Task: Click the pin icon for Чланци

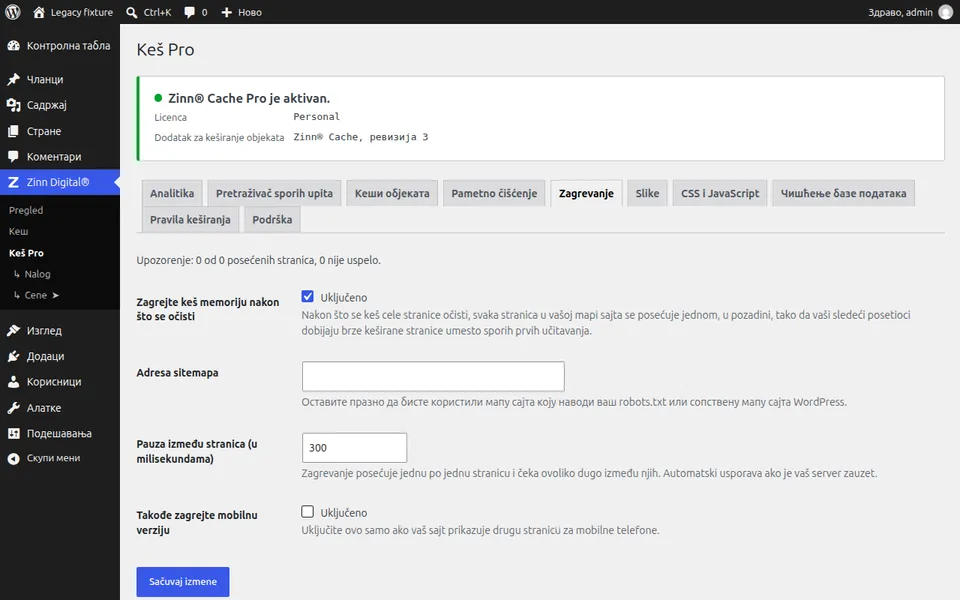Action: point(13,80)
